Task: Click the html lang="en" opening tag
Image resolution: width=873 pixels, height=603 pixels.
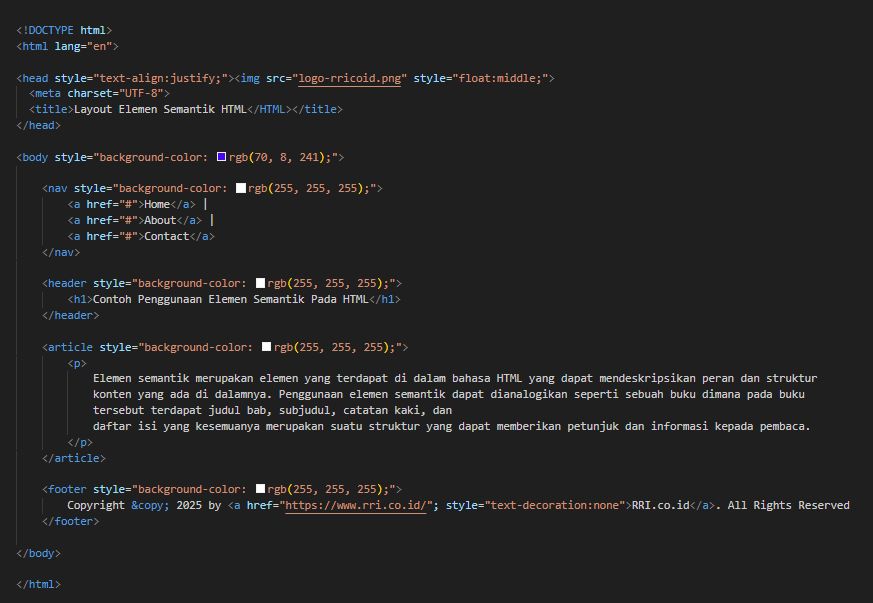Action: 67,46
